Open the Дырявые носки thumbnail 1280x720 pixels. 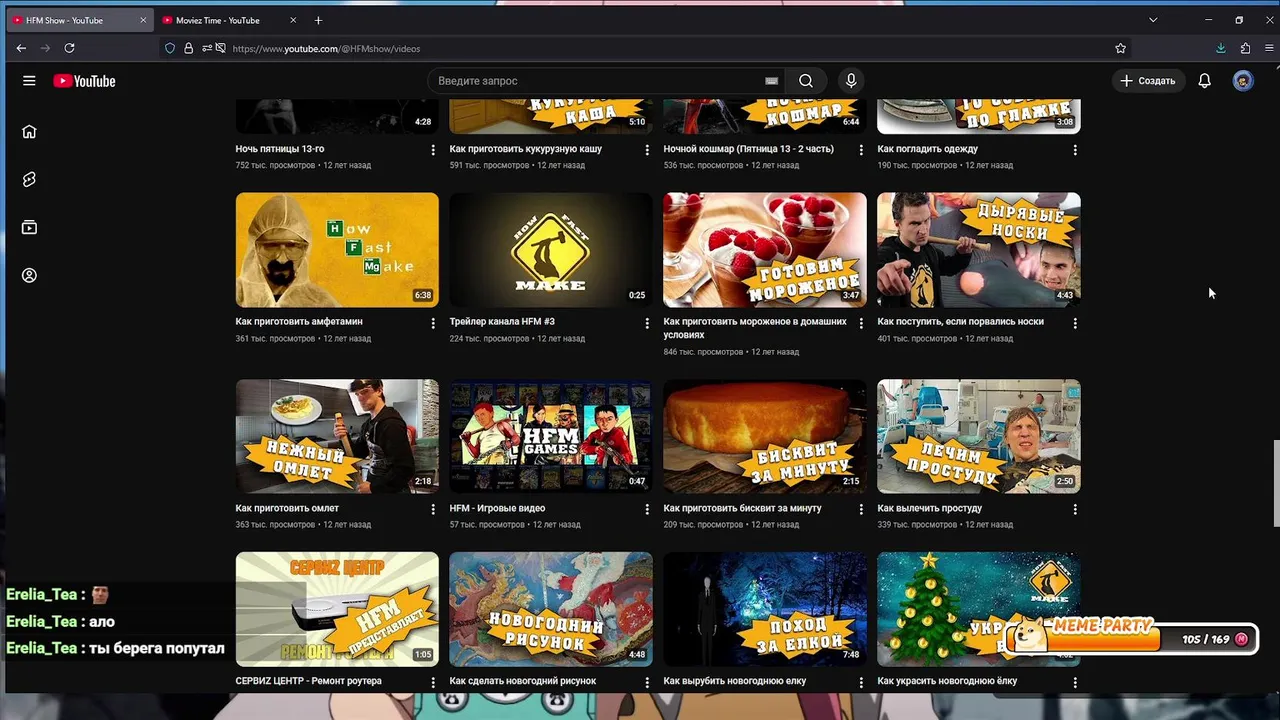(979, 250)
